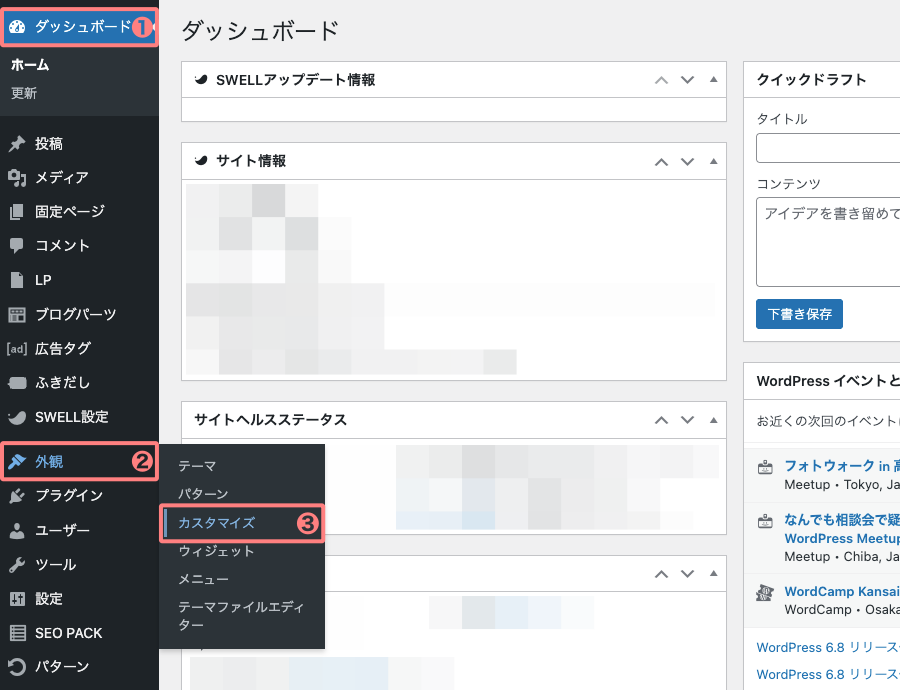Open the ホーム submenu item
Viewport: 900px width, 690px height.
[x=30, y=65]
